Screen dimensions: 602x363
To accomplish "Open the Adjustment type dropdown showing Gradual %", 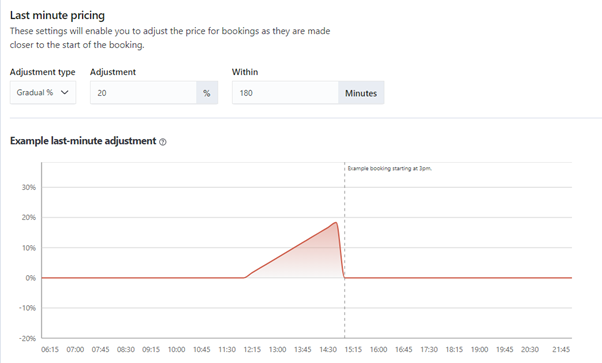I will tap(43, 93).
